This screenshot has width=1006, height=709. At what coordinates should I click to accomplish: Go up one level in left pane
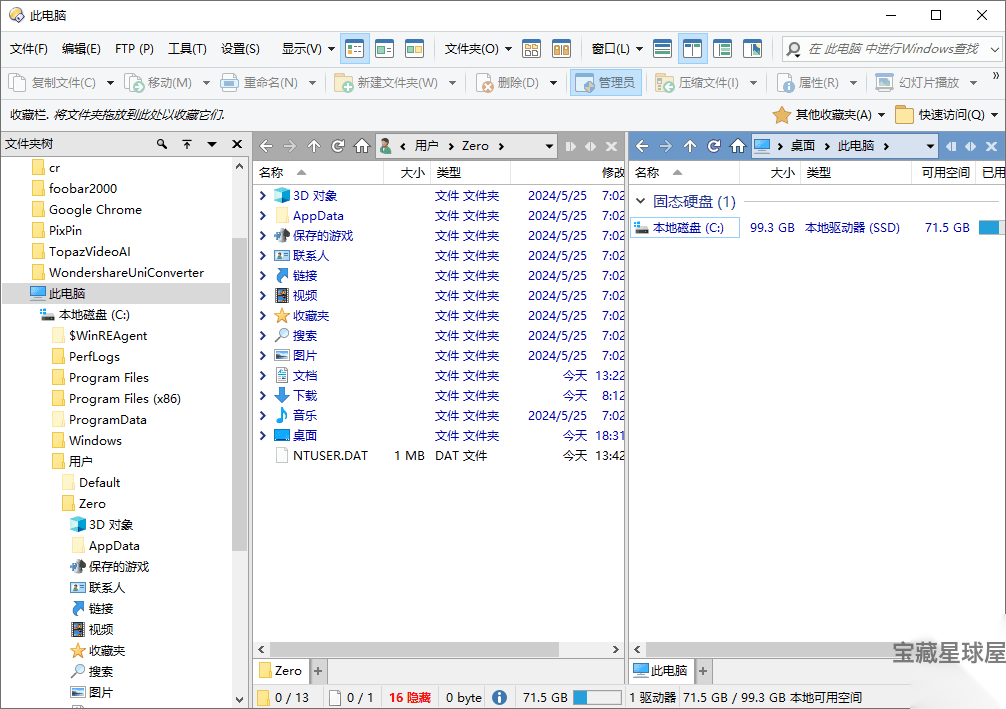click(x=314, y=146)
